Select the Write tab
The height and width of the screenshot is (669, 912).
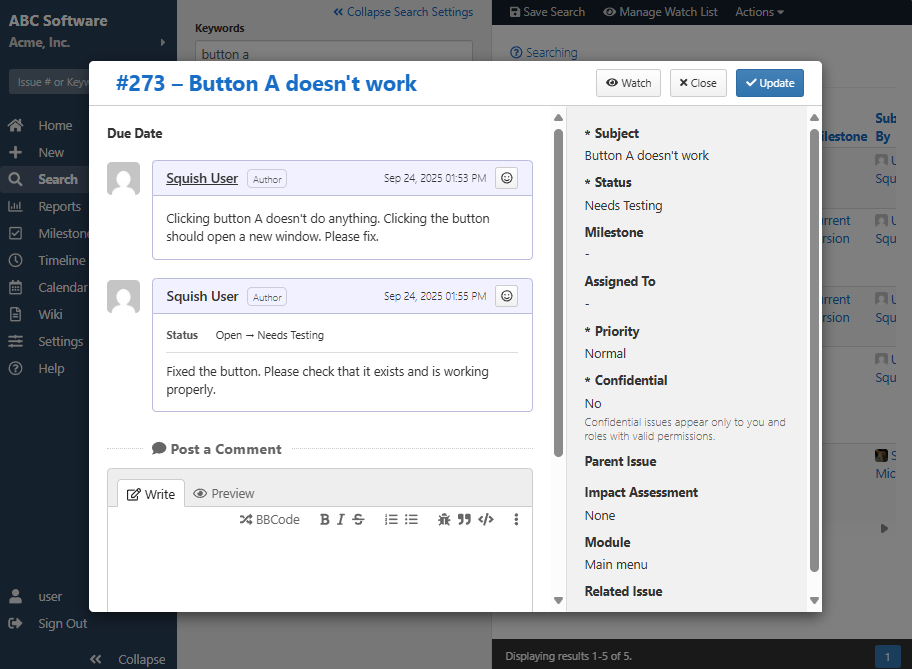click(151, 493)
